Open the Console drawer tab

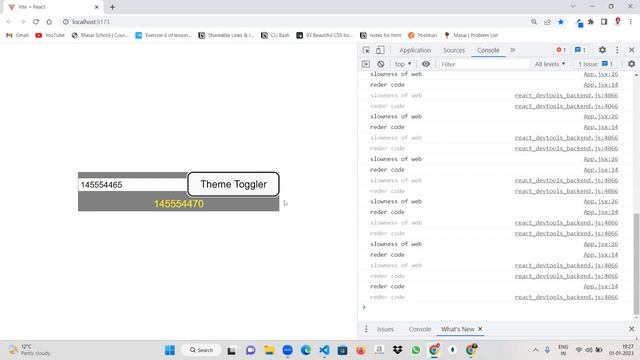(x=420, y=329)
